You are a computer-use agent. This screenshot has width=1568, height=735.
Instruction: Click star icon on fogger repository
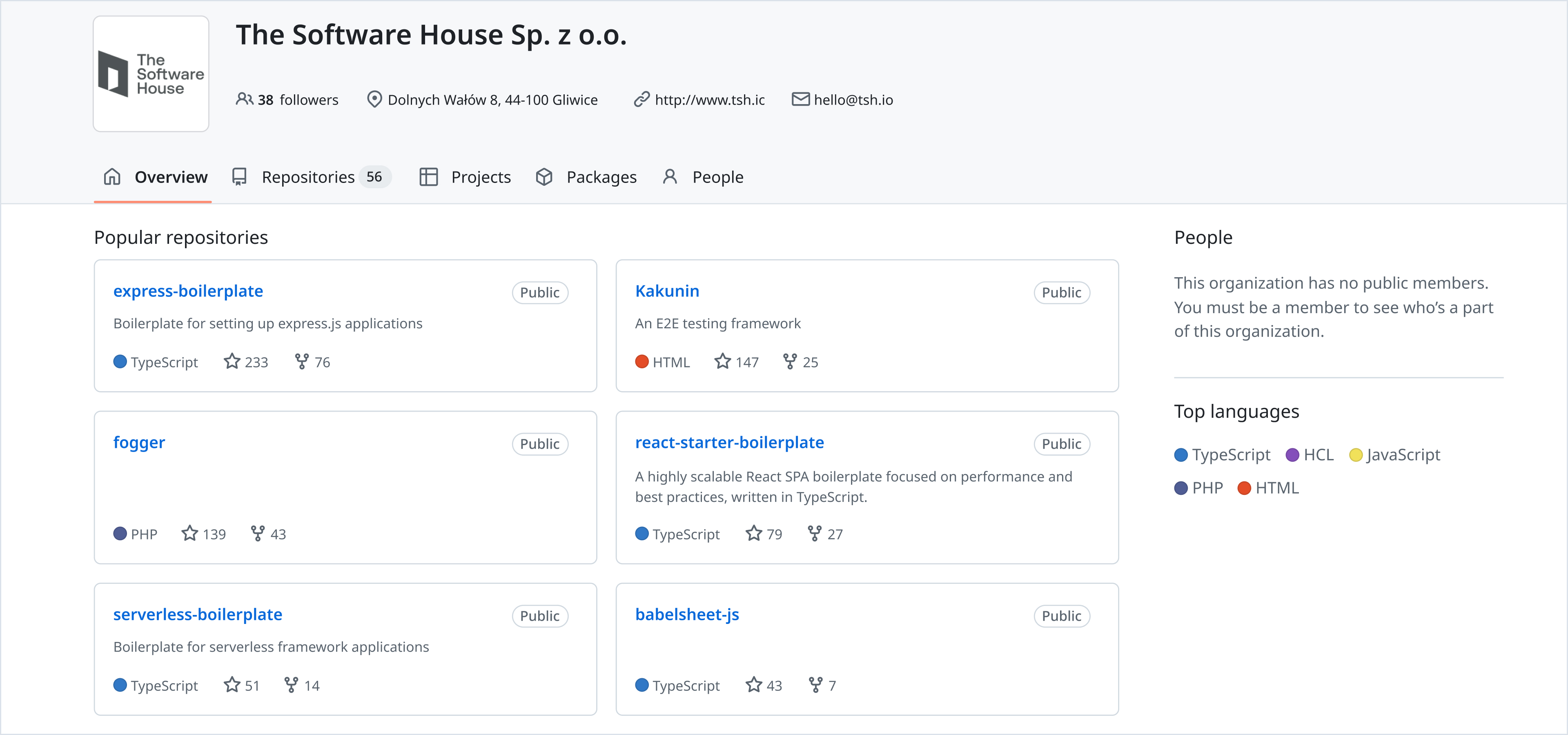click(190, 534)
